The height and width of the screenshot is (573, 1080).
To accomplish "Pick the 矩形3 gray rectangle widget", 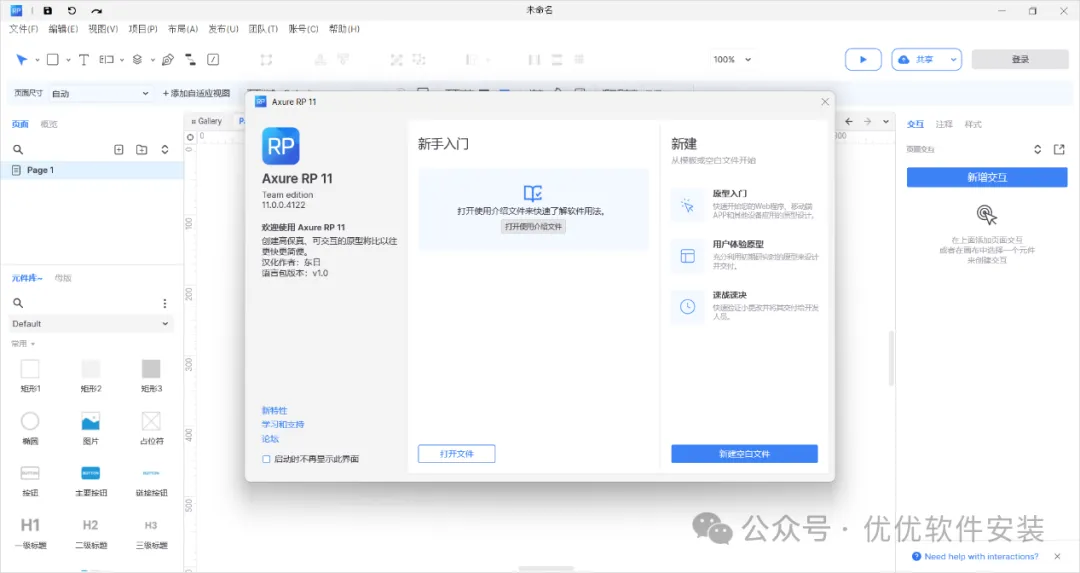I will click(151, 375).
